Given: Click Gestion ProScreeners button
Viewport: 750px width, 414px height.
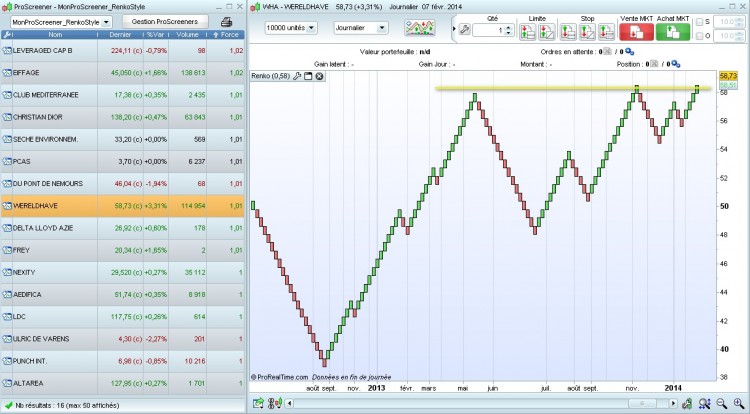Looking at the screenshot, I should [165, 22].
